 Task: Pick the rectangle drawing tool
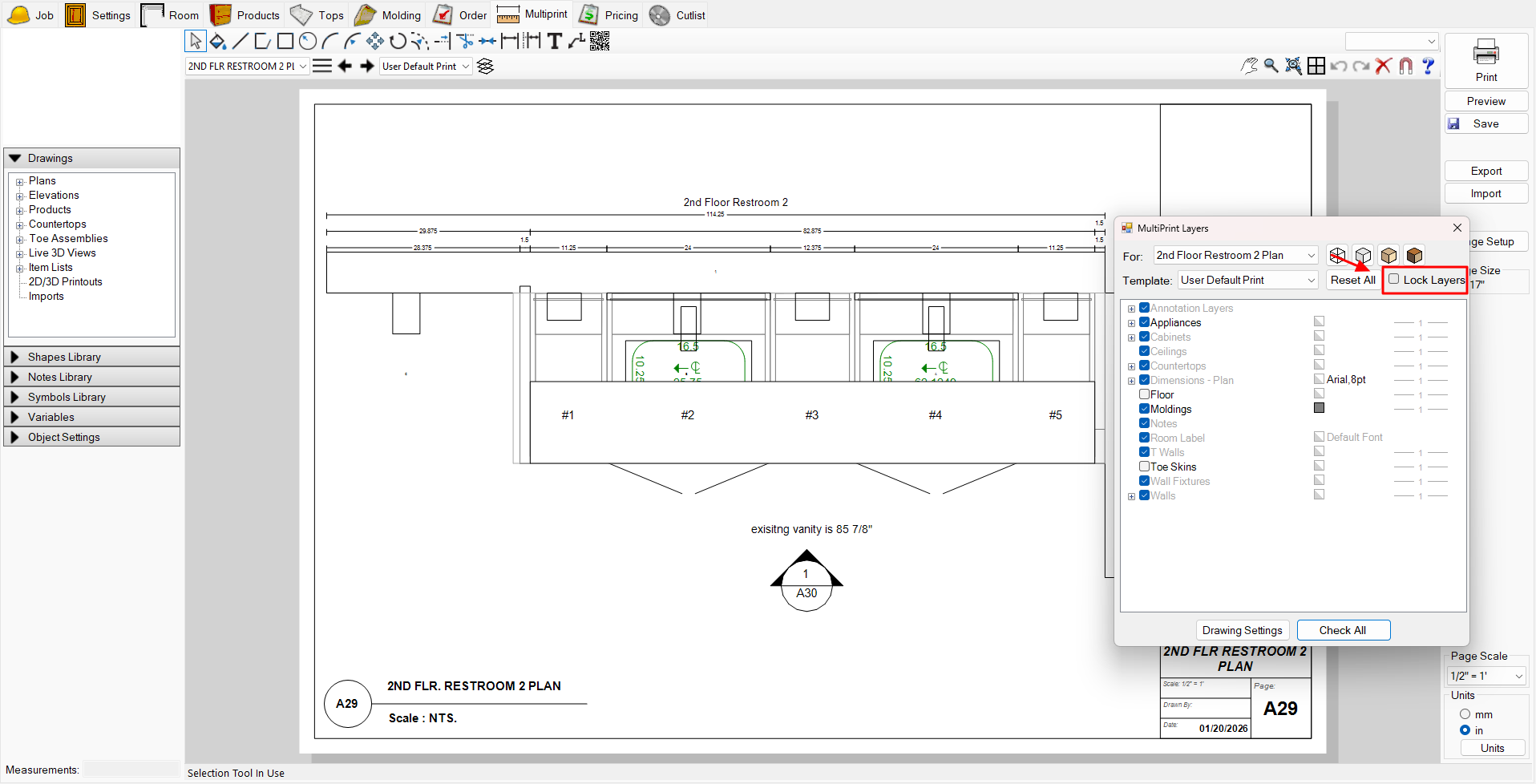point(285,41)
